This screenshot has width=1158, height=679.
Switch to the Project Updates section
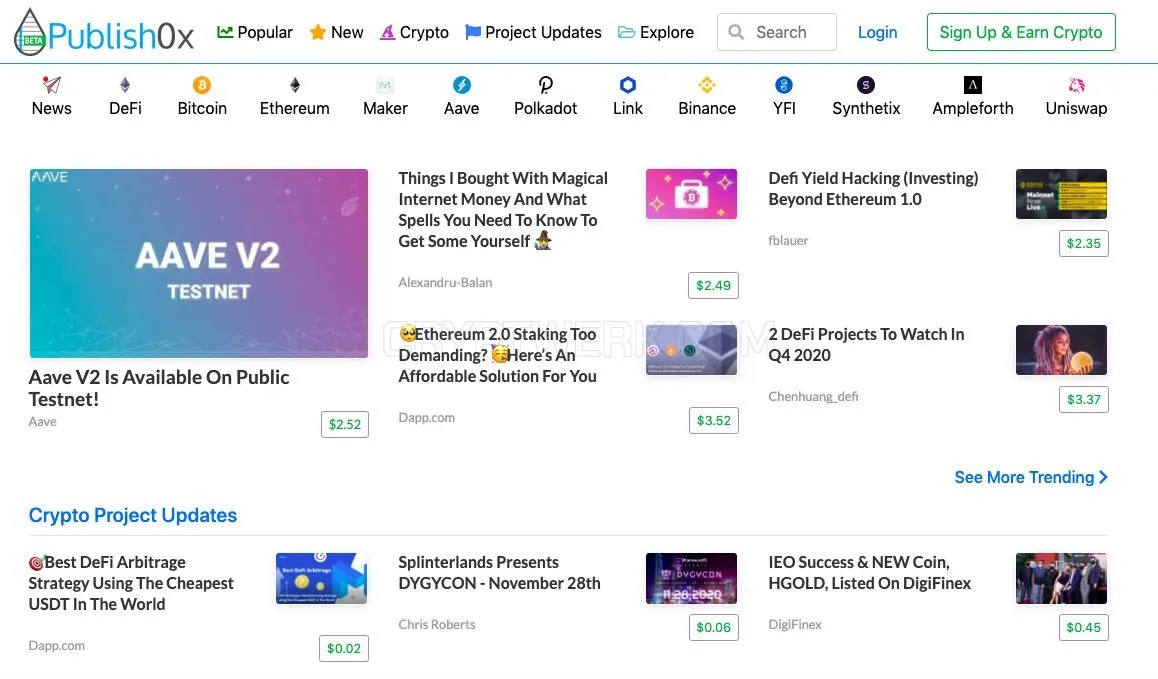click(533, 33)
